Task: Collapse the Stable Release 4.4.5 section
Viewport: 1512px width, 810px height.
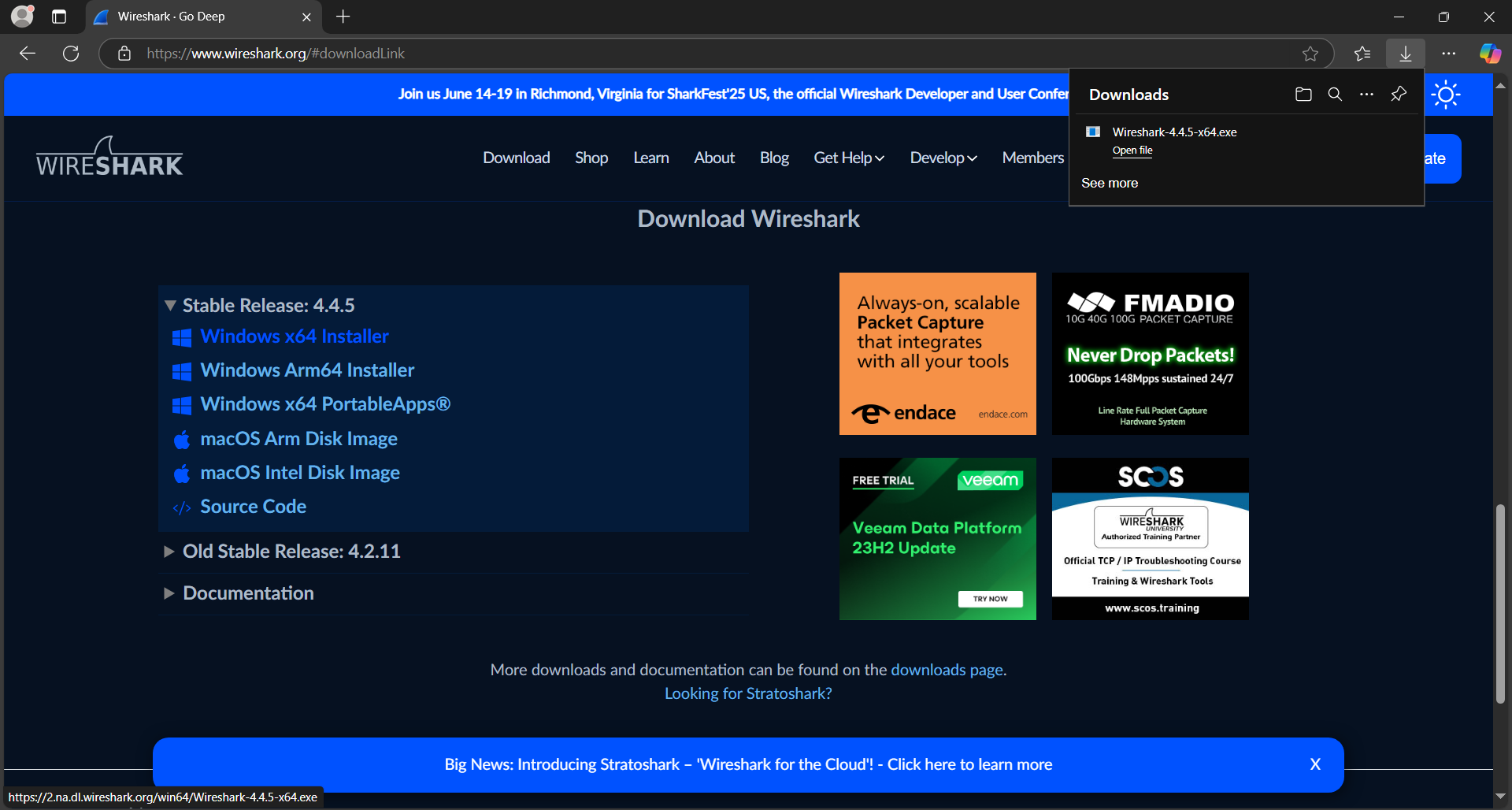Action: pyautogui.click(x=269, y=305)
